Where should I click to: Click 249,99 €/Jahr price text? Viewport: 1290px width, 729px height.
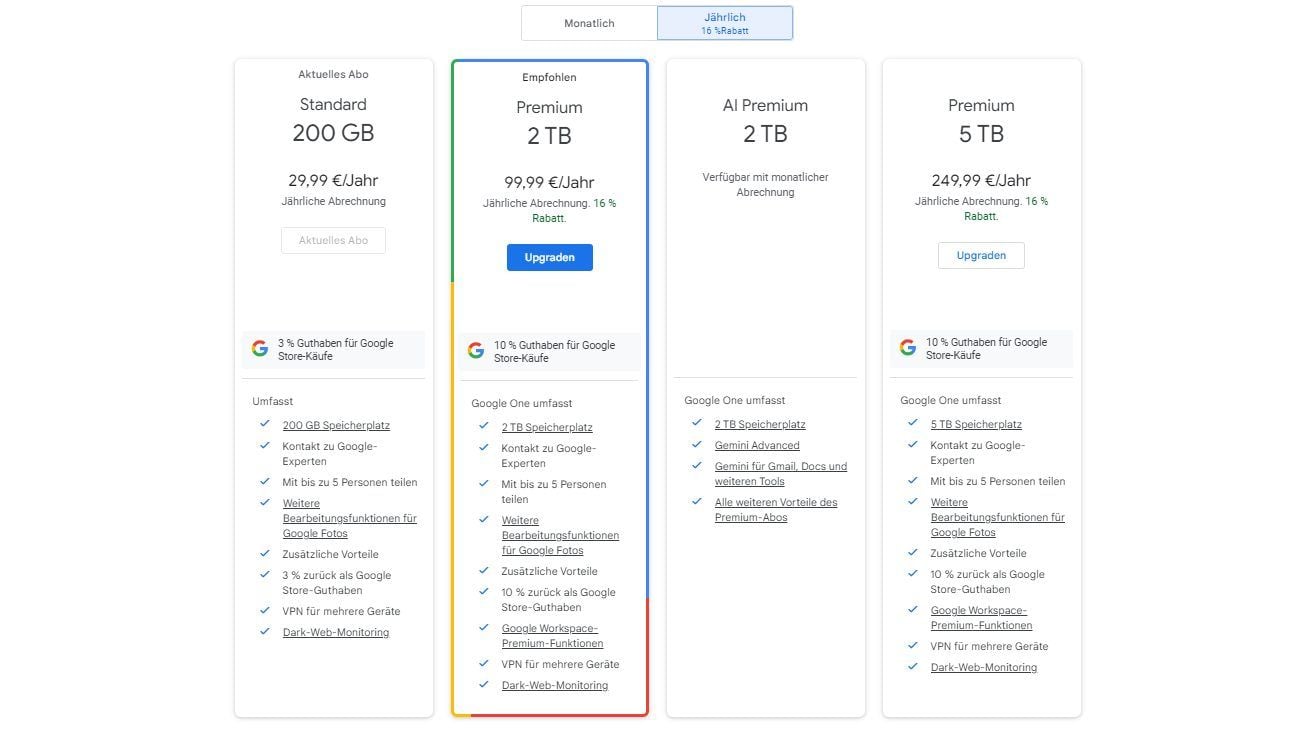[981, 180]
